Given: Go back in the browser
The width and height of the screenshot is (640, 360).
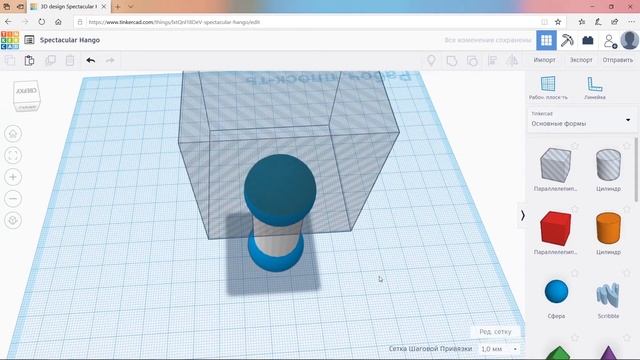Looking at the screenshot, I should [8, 22].
